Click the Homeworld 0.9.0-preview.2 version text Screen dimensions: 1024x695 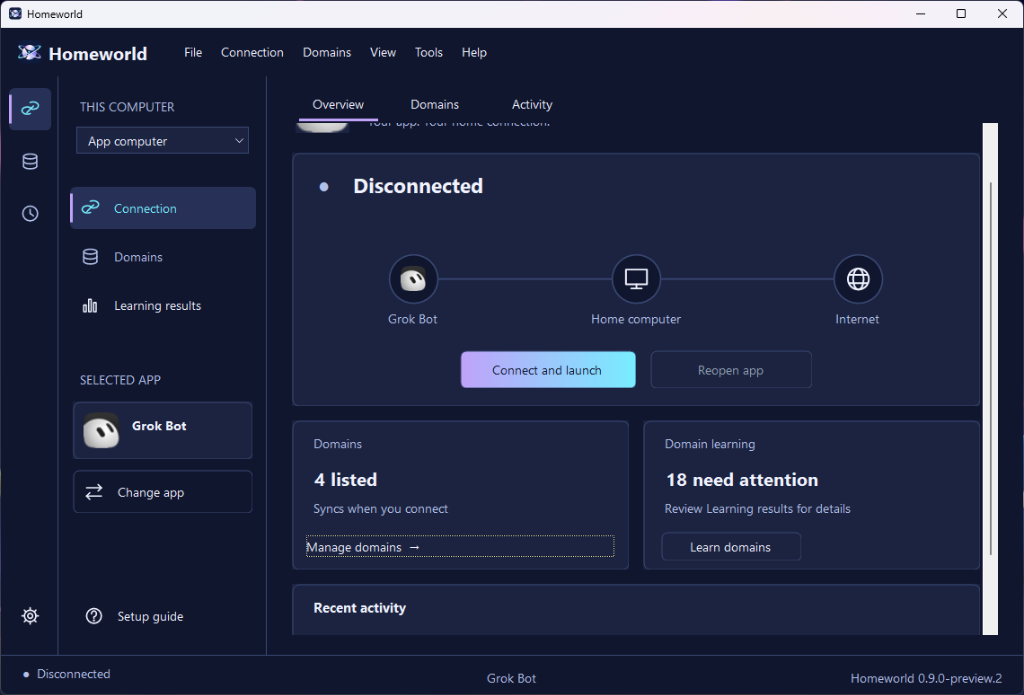click(x=925, y=678)
